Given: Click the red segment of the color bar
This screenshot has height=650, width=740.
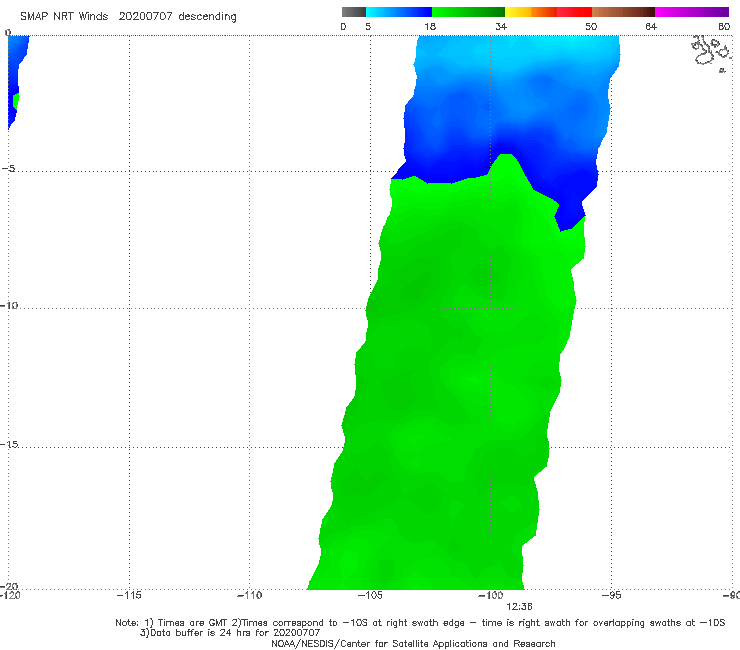Looking at the screenshot, I should click(574, 12).
